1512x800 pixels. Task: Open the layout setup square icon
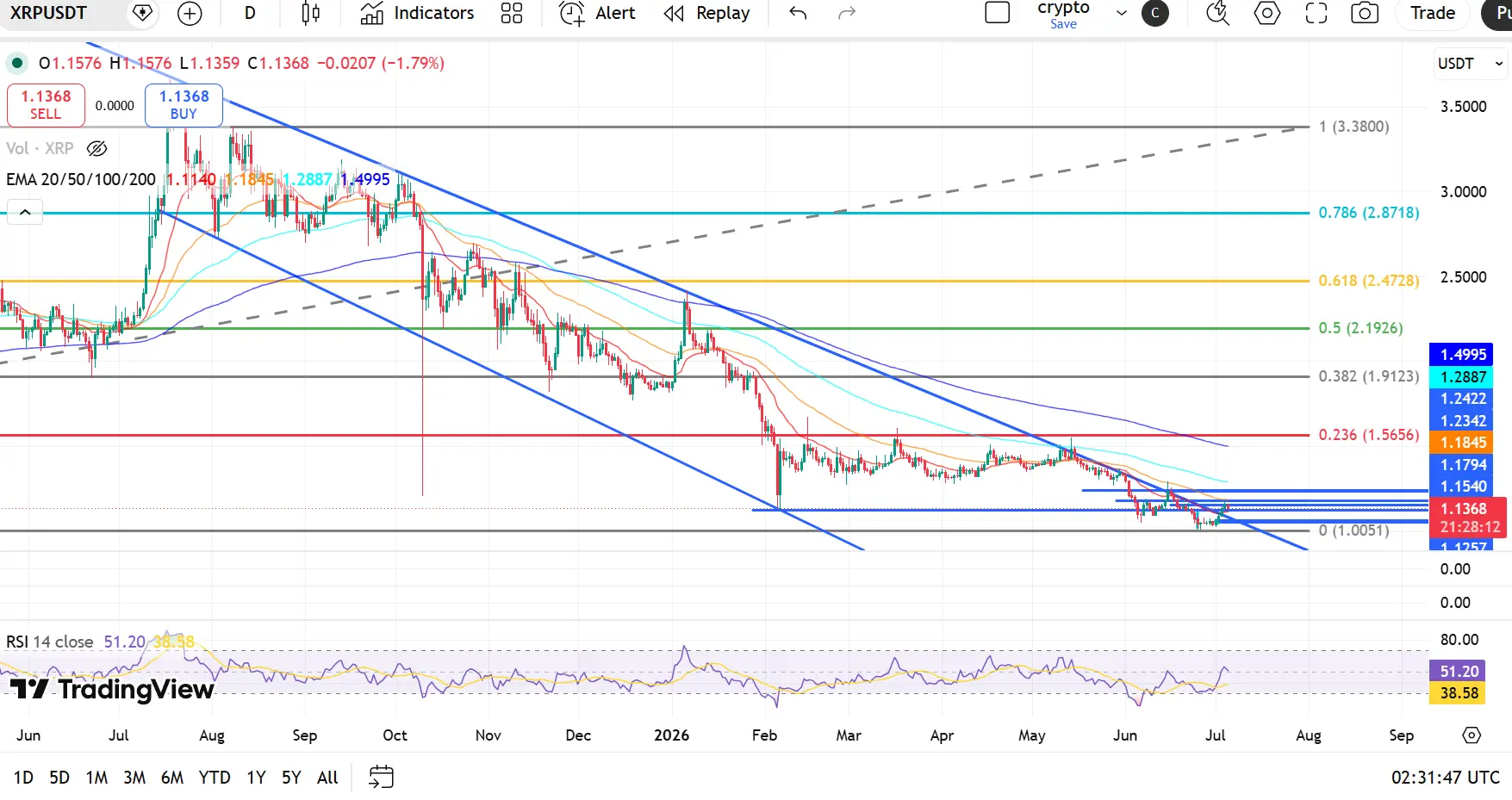point(997,13)
